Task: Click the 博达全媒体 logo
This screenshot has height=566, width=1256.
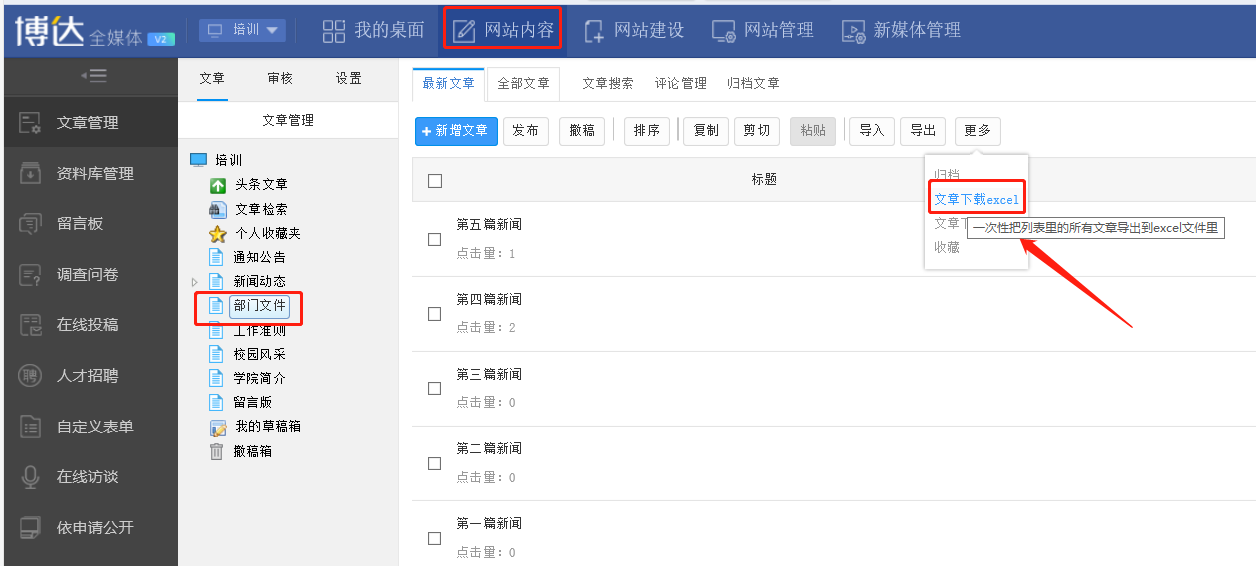Action: point(95,31)
